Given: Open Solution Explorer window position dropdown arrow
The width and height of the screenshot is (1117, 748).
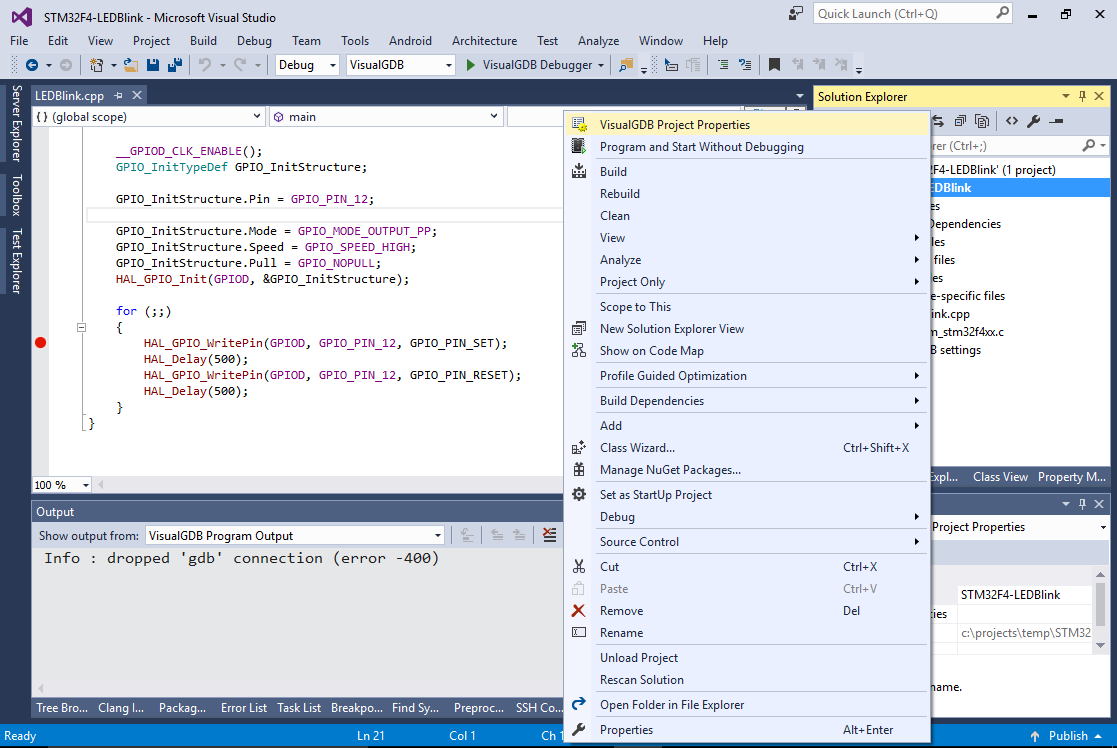Looking at the screenshot, I should [1066, 96].
